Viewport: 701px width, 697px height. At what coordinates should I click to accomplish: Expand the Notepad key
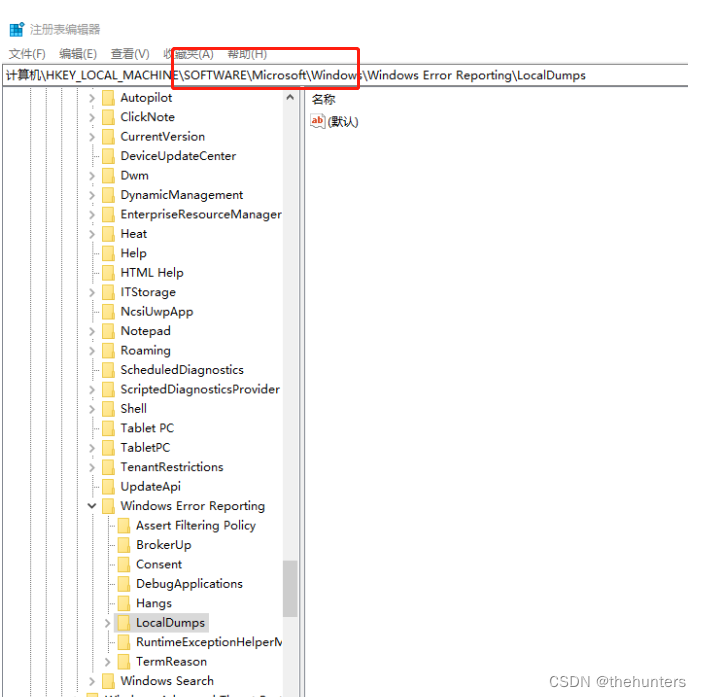(92, 331)
